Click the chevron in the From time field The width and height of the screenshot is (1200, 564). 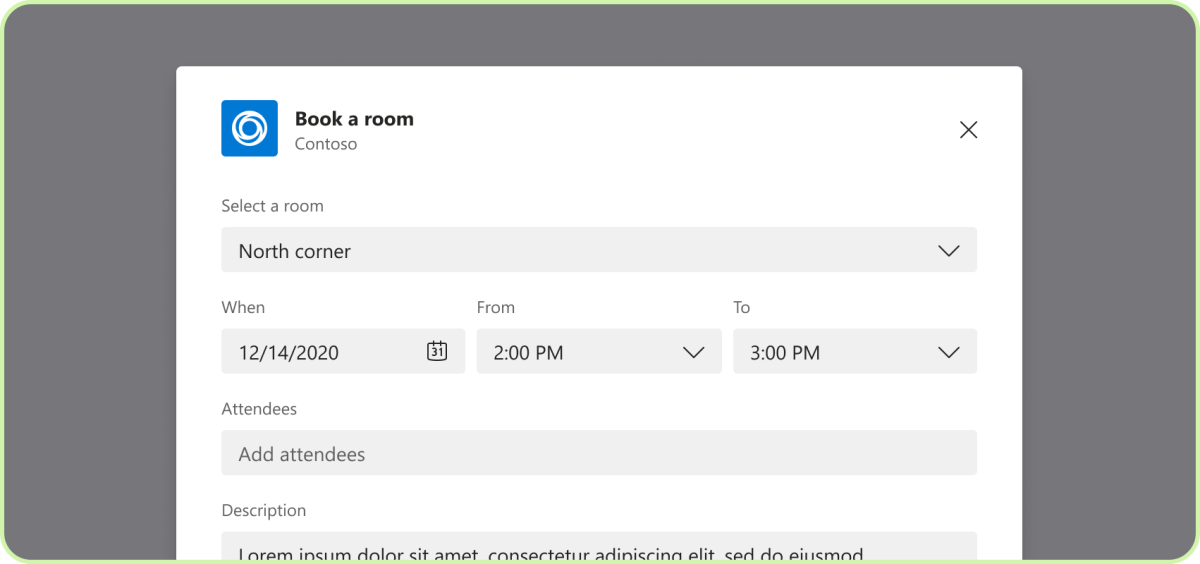pyautogui.click(x=693, y=352)
